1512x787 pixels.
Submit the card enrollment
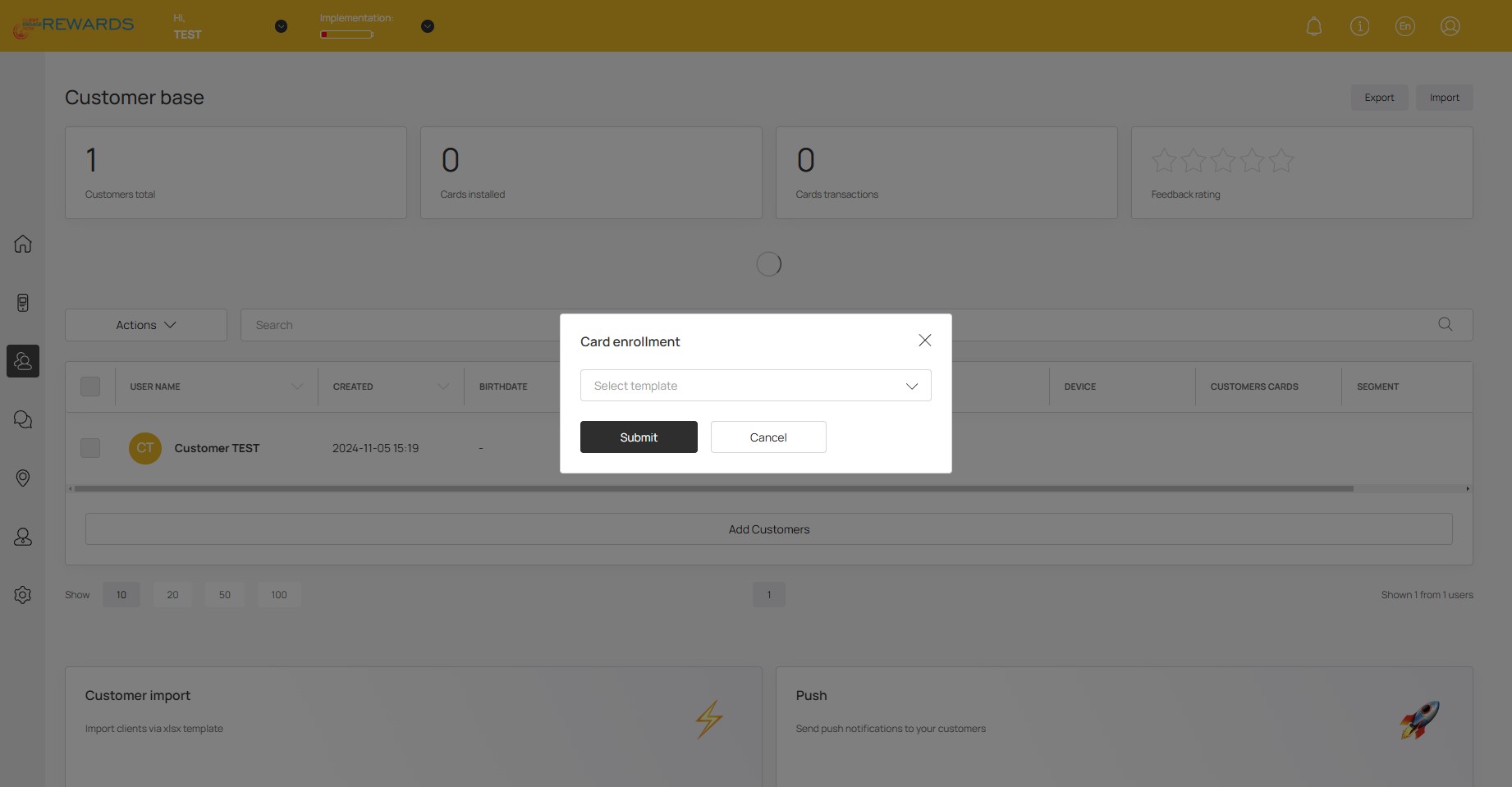click(x=639, y=437)
